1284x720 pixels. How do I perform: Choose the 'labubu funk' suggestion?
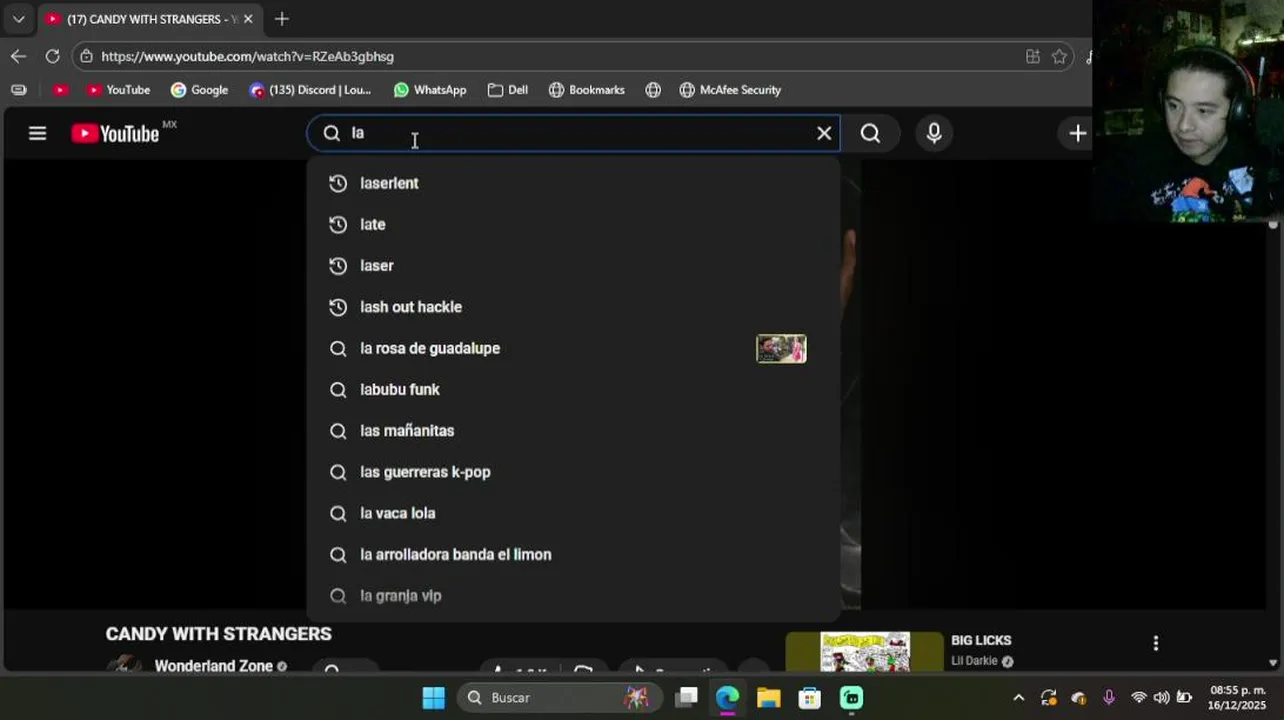click(x=573, y=389)
